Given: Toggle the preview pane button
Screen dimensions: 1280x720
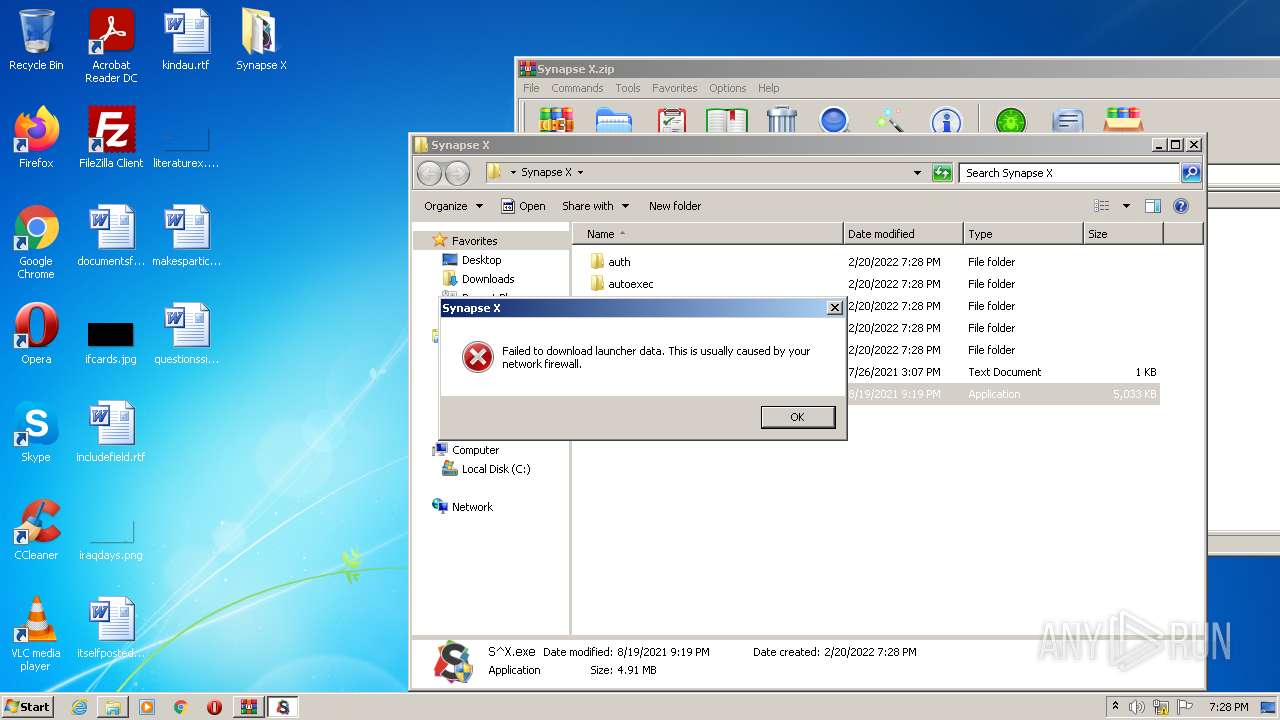Looking at the screenshot, I should (x=1152, y=206).
